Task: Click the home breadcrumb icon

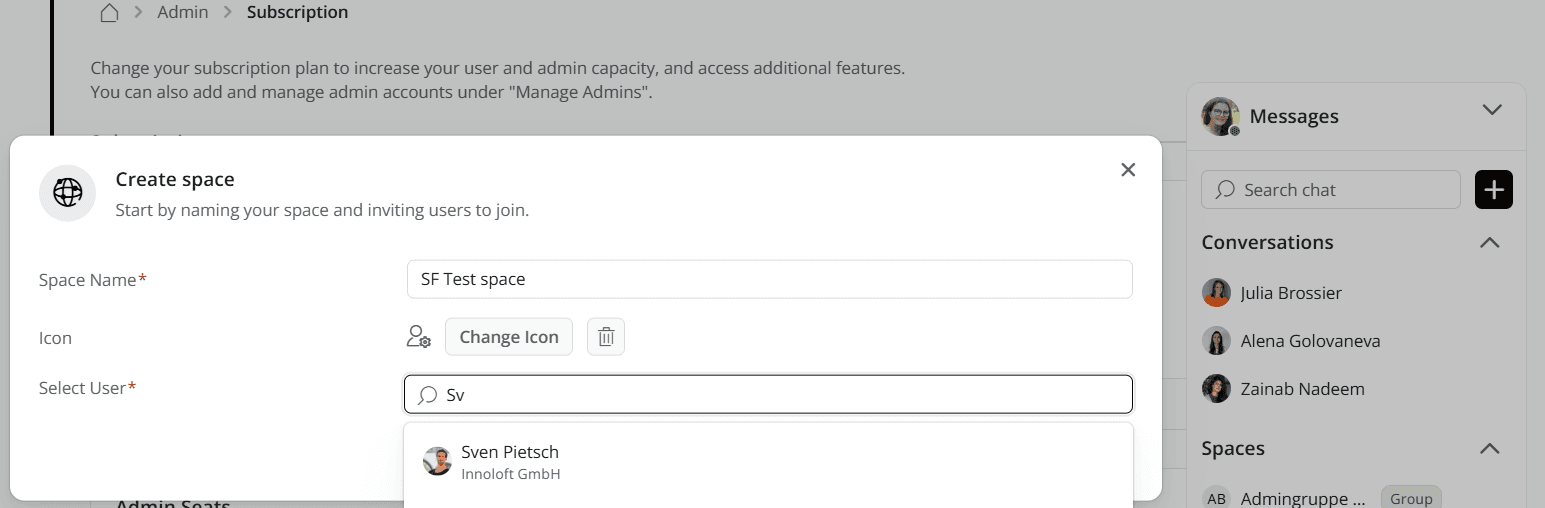Action: 109,13
